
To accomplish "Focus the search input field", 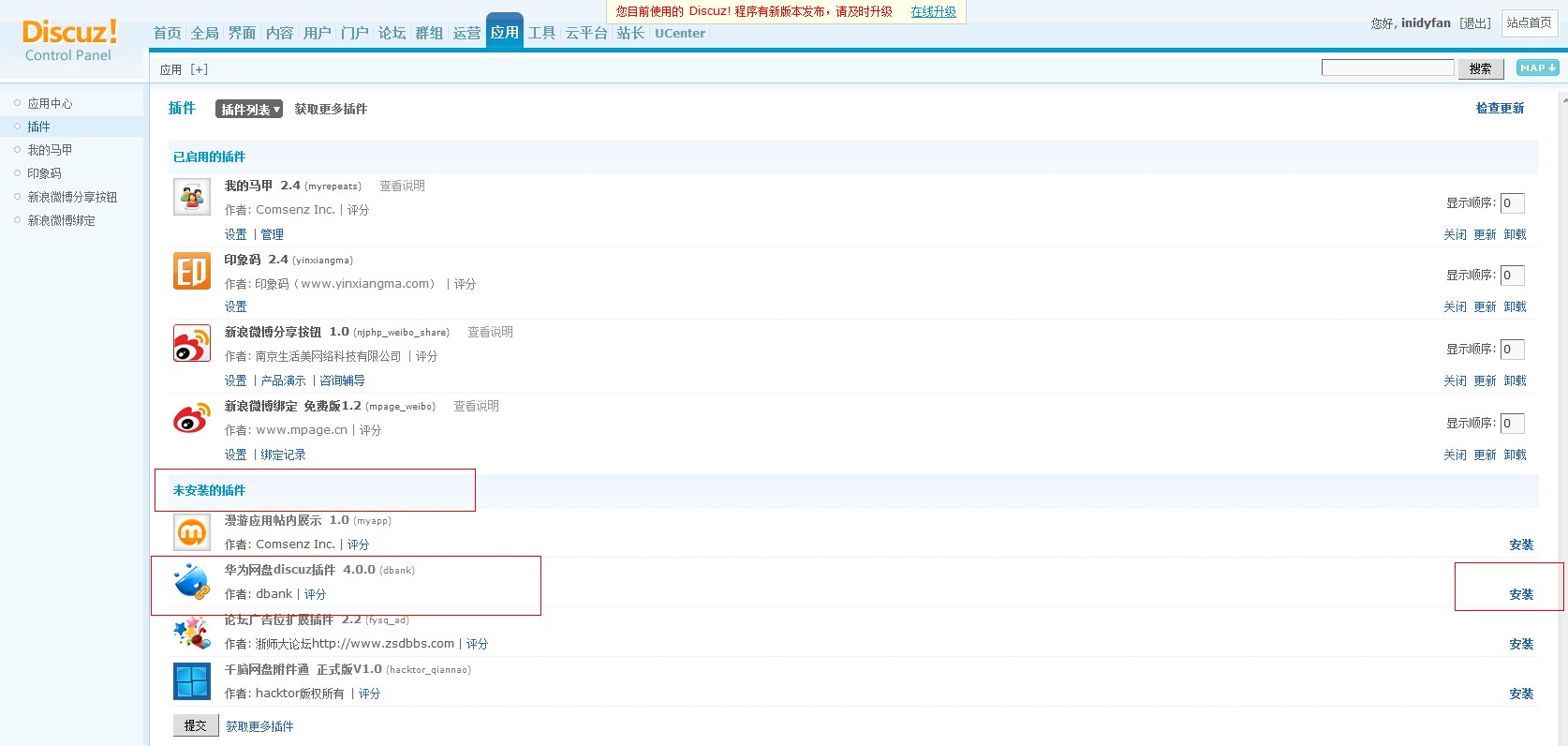I will [1388, 67].
